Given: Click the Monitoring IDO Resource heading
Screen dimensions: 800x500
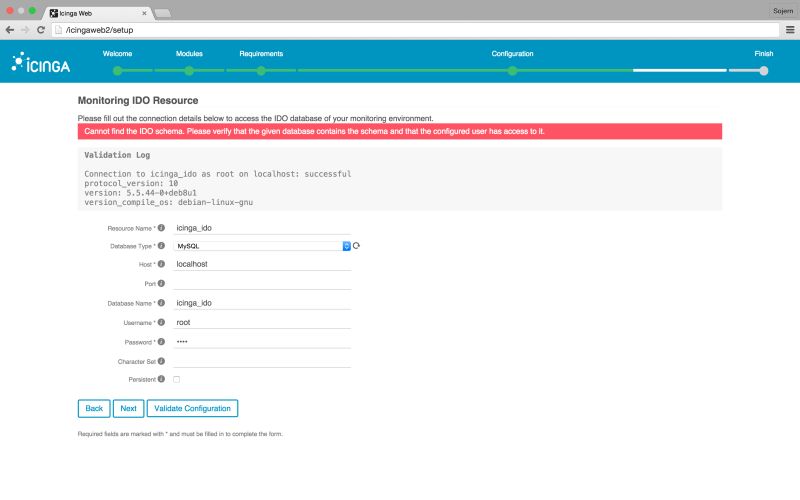Looking at the screenshot, I should click(x=138, y=101).
